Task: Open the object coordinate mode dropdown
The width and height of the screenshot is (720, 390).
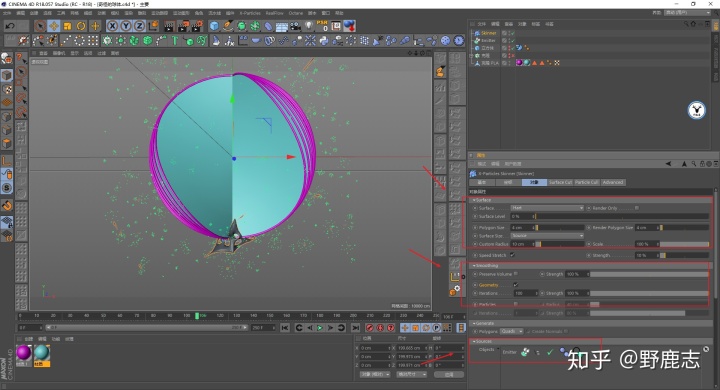Action: pyautogui.click(x=374, y=374)
